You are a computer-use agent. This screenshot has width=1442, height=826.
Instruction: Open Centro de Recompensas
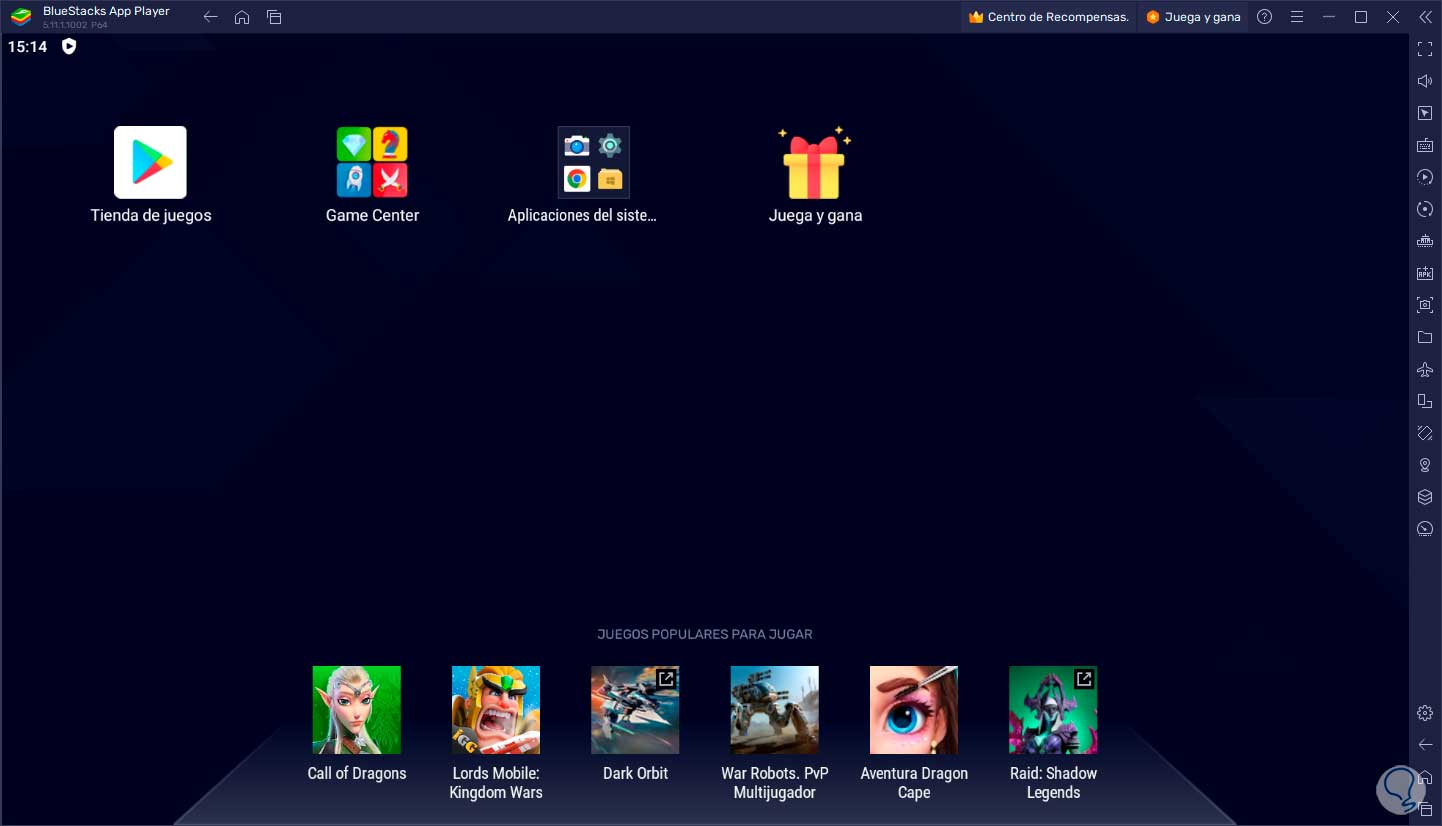coord(1049,17)
